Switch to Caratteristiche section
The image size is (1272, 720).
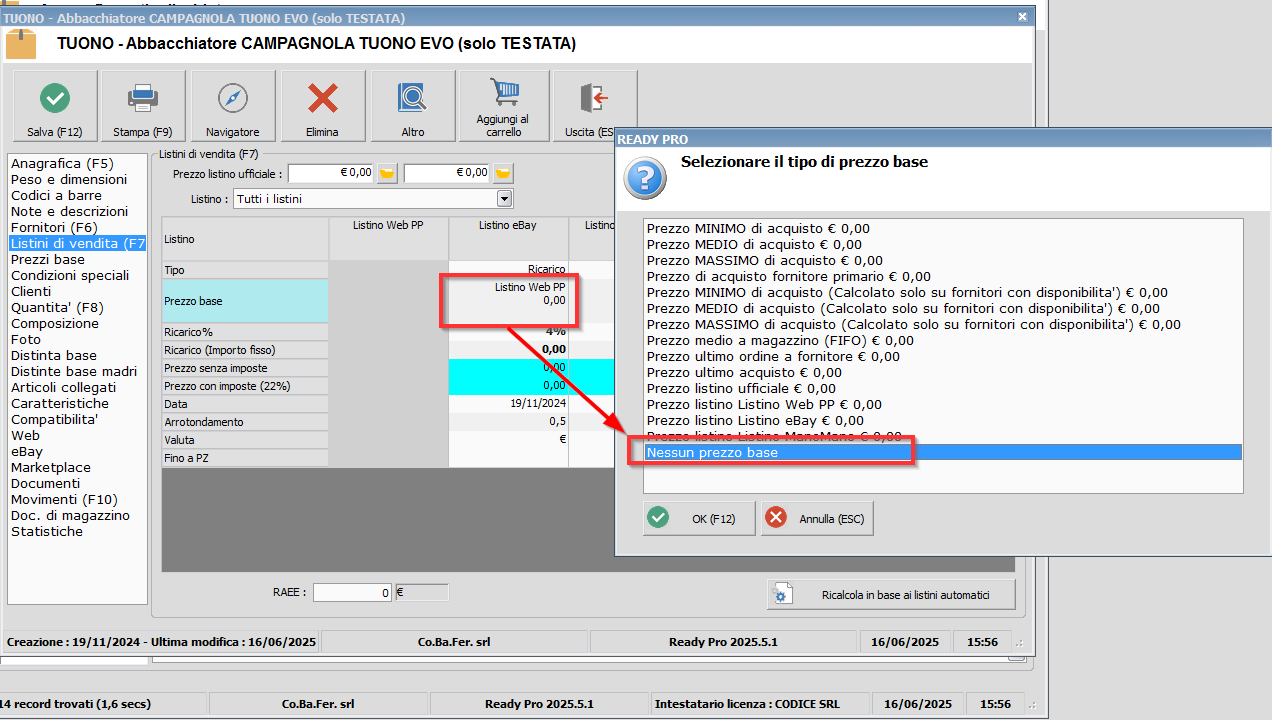pyautogui.click(x=60, y=403)
